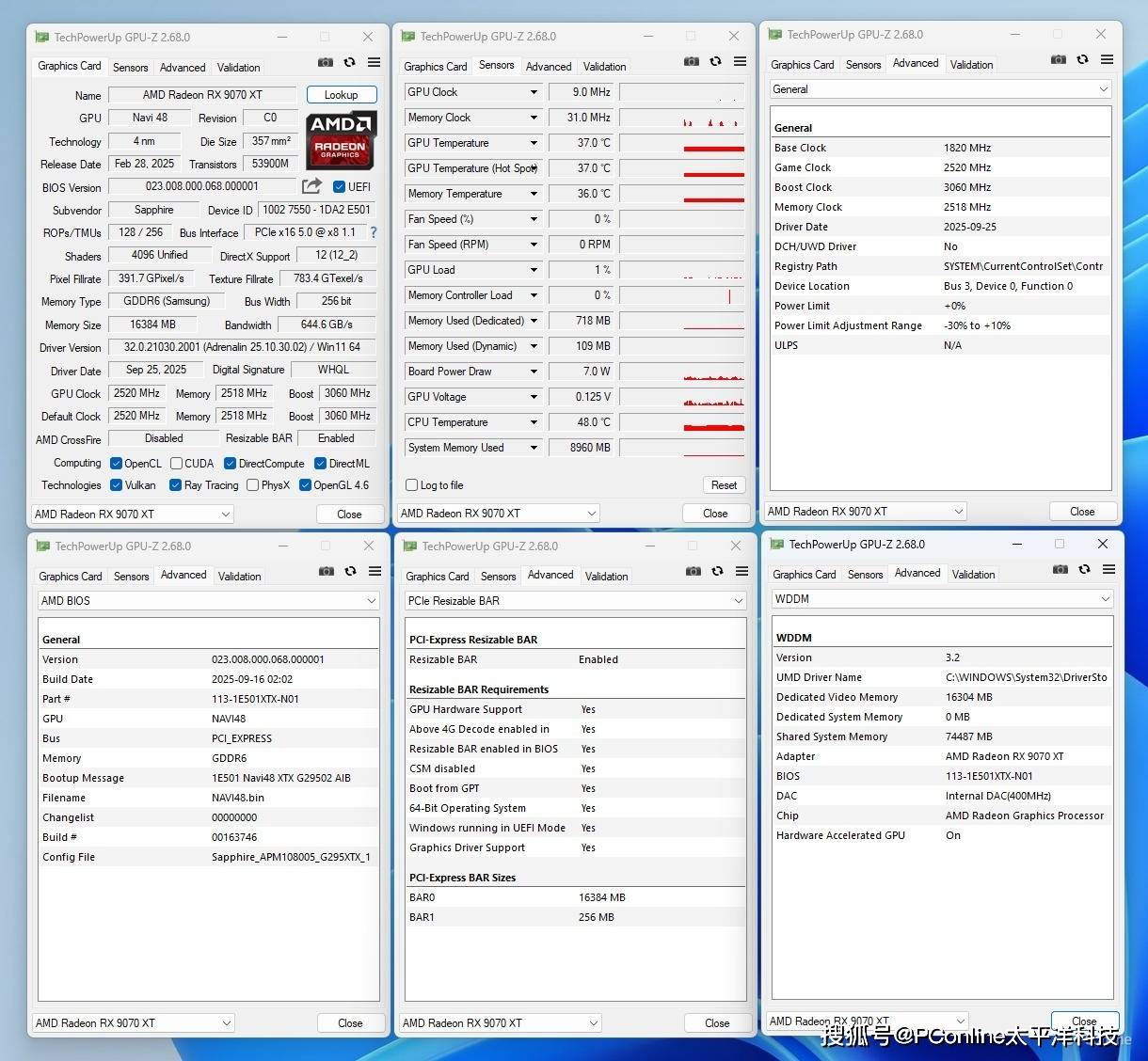Click the Lookup button

[x=341, y=95]
